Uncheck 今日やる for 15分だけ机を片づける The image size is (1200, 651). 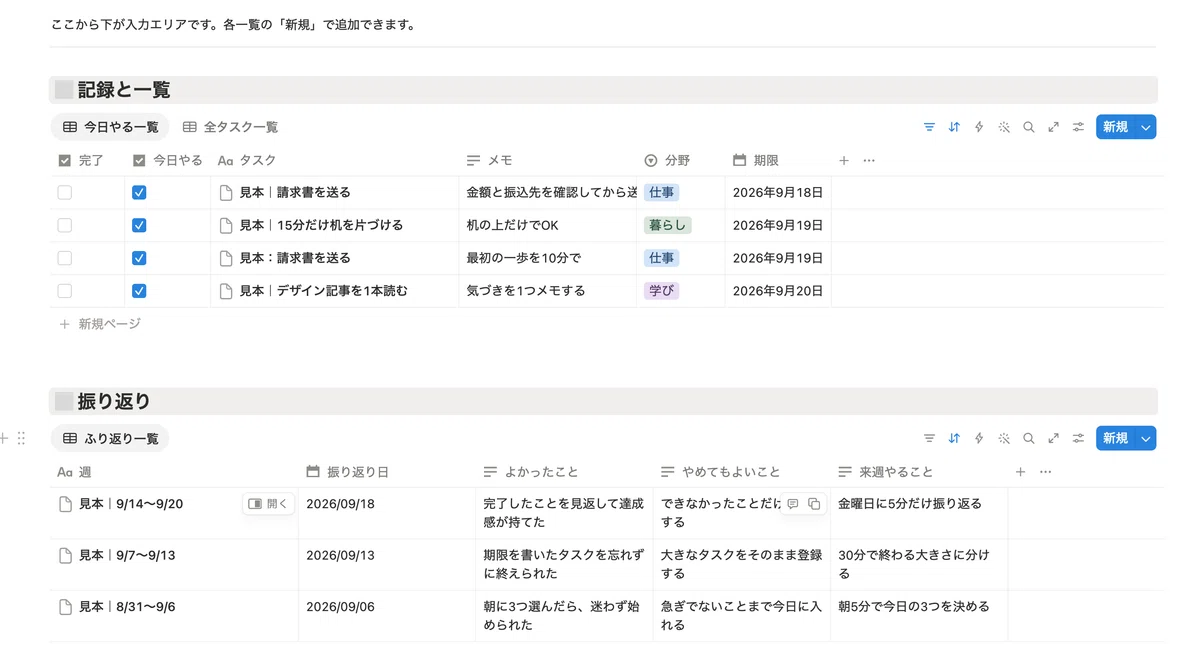click(x=139, y=226)
